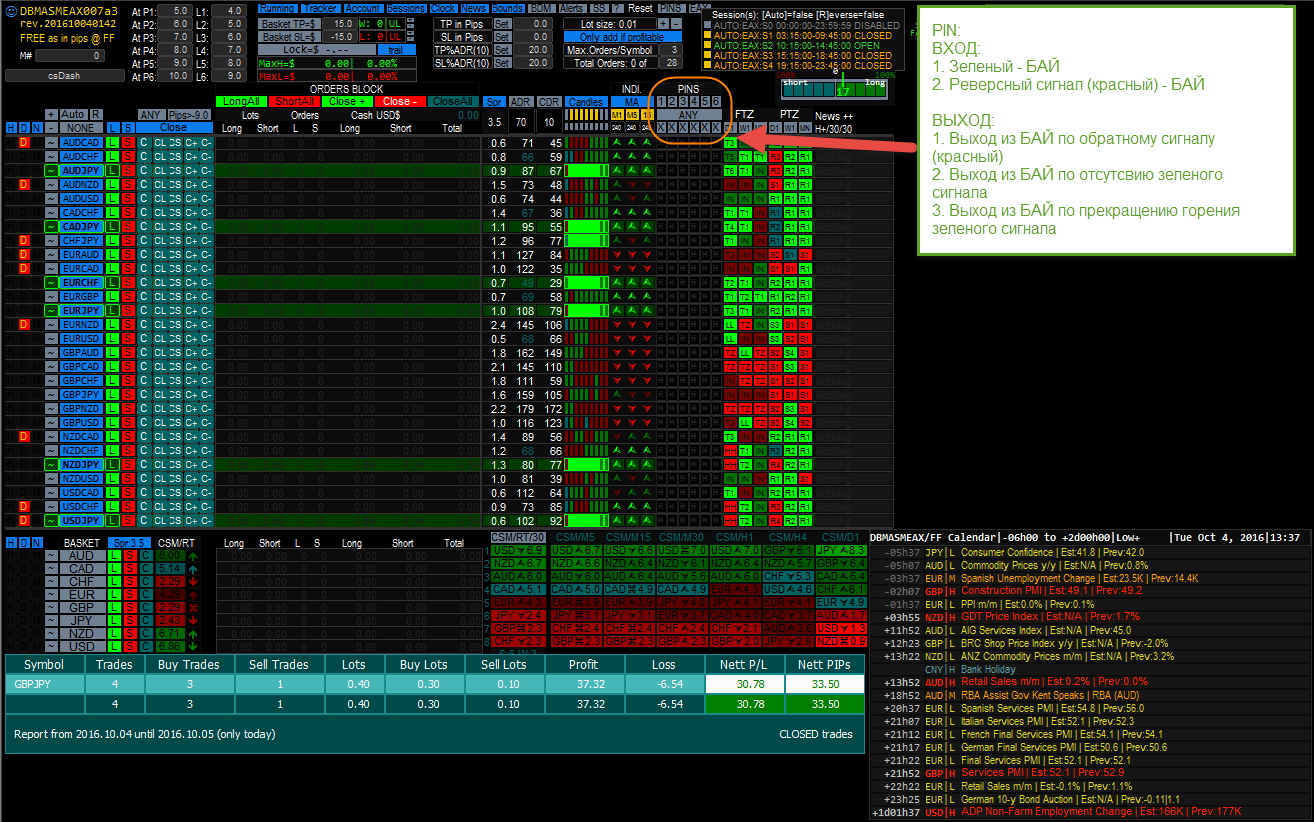1314x822 pixels.
Task: Click the LongAll button
Action: click(x=242, y=101)
